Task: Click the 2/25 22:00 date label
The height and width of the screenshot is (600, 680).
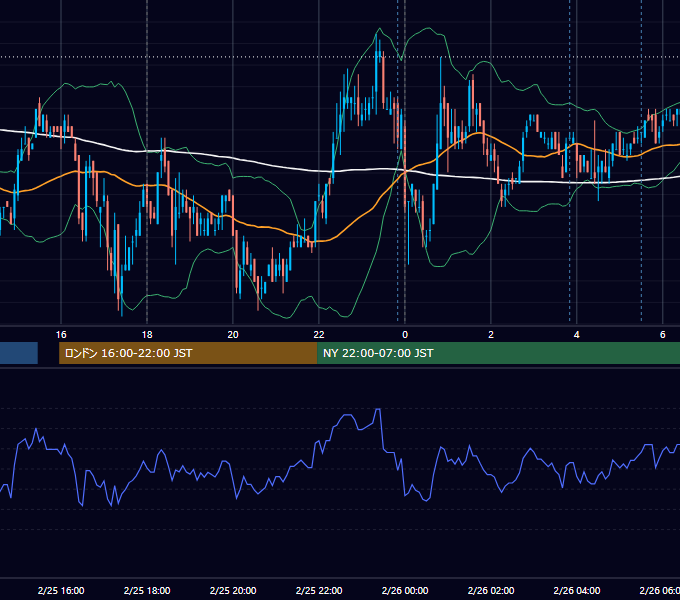Action: pyautogui.click(x=319, y=590)
